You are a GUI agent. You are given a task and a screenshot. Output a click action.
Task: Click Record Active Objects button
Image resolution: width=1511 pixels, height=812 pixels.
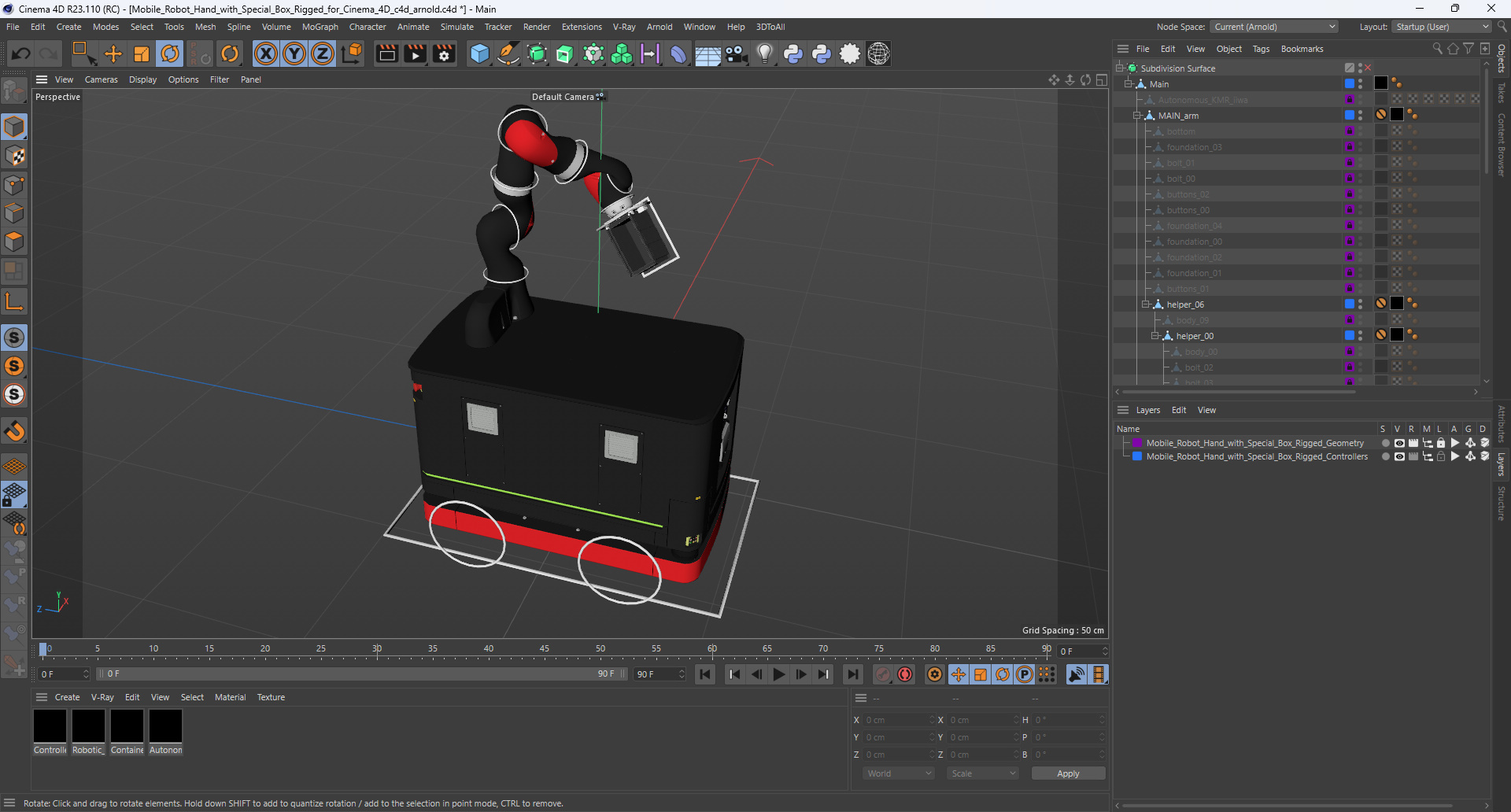(883, 674)
